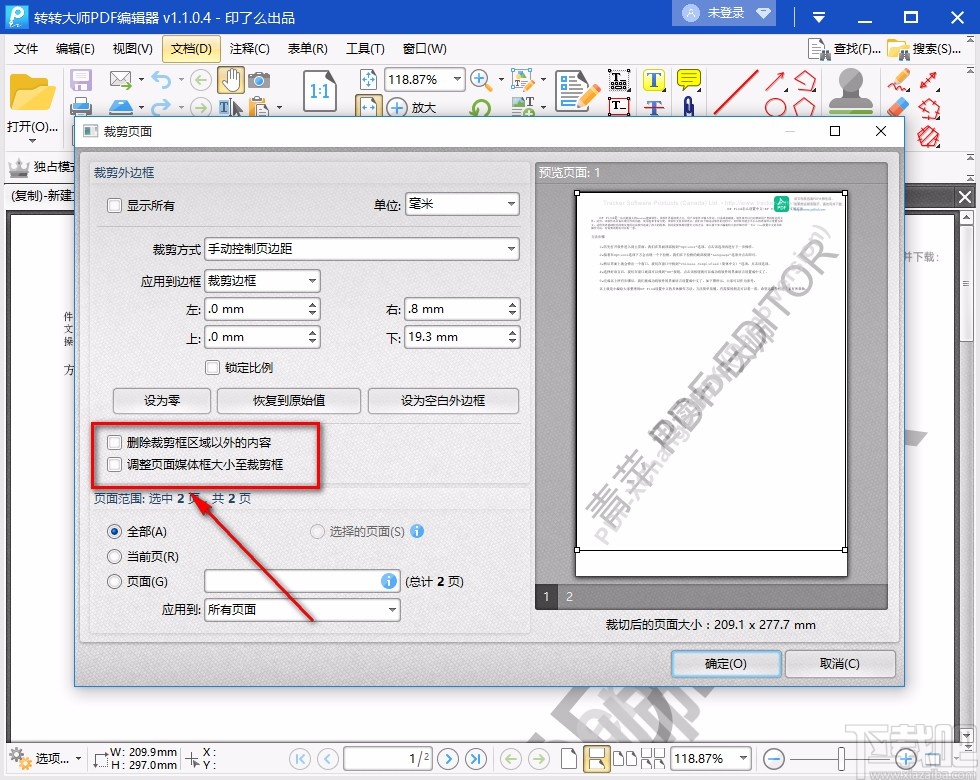This screenshot has height=780, width=980.
Task: Click the 页面(G) range input field
Action: [302, 581]
